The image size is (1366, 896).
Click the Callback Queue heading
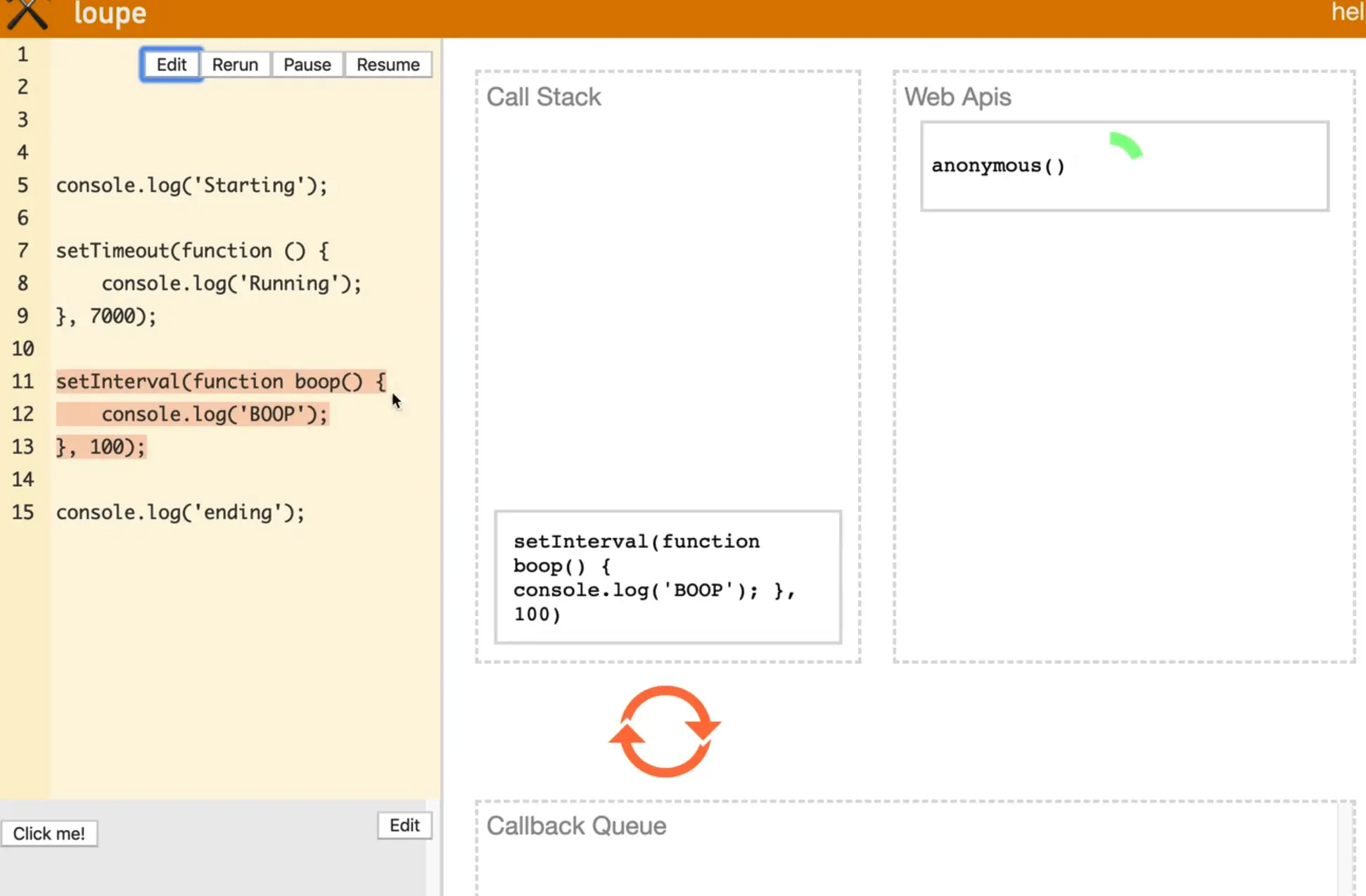(x=576, y=826)
